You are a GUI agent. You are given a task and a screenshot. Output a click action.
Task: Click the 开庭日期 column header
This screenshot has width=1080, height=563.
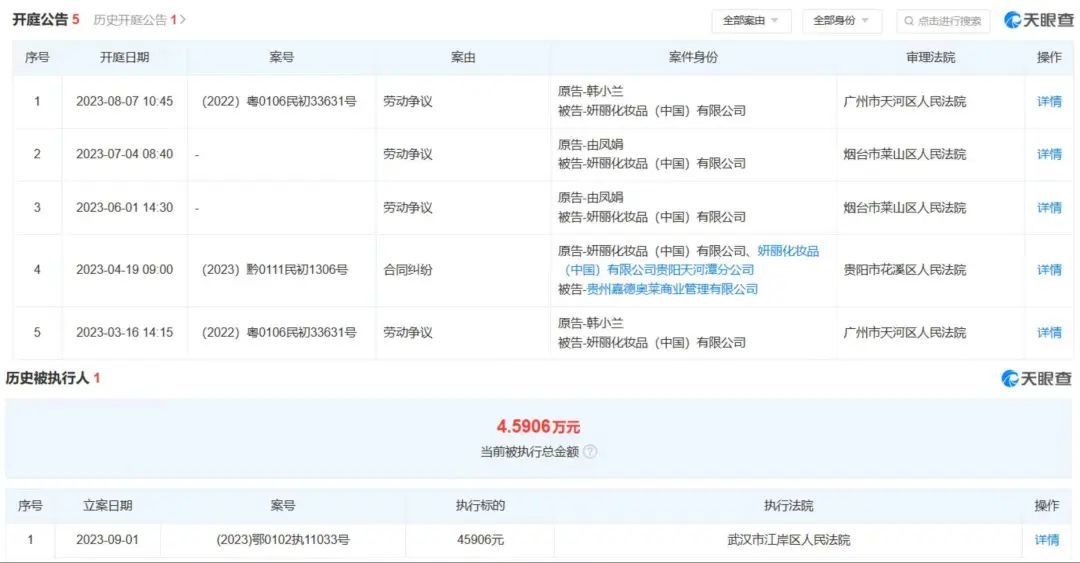click(124, 57)
